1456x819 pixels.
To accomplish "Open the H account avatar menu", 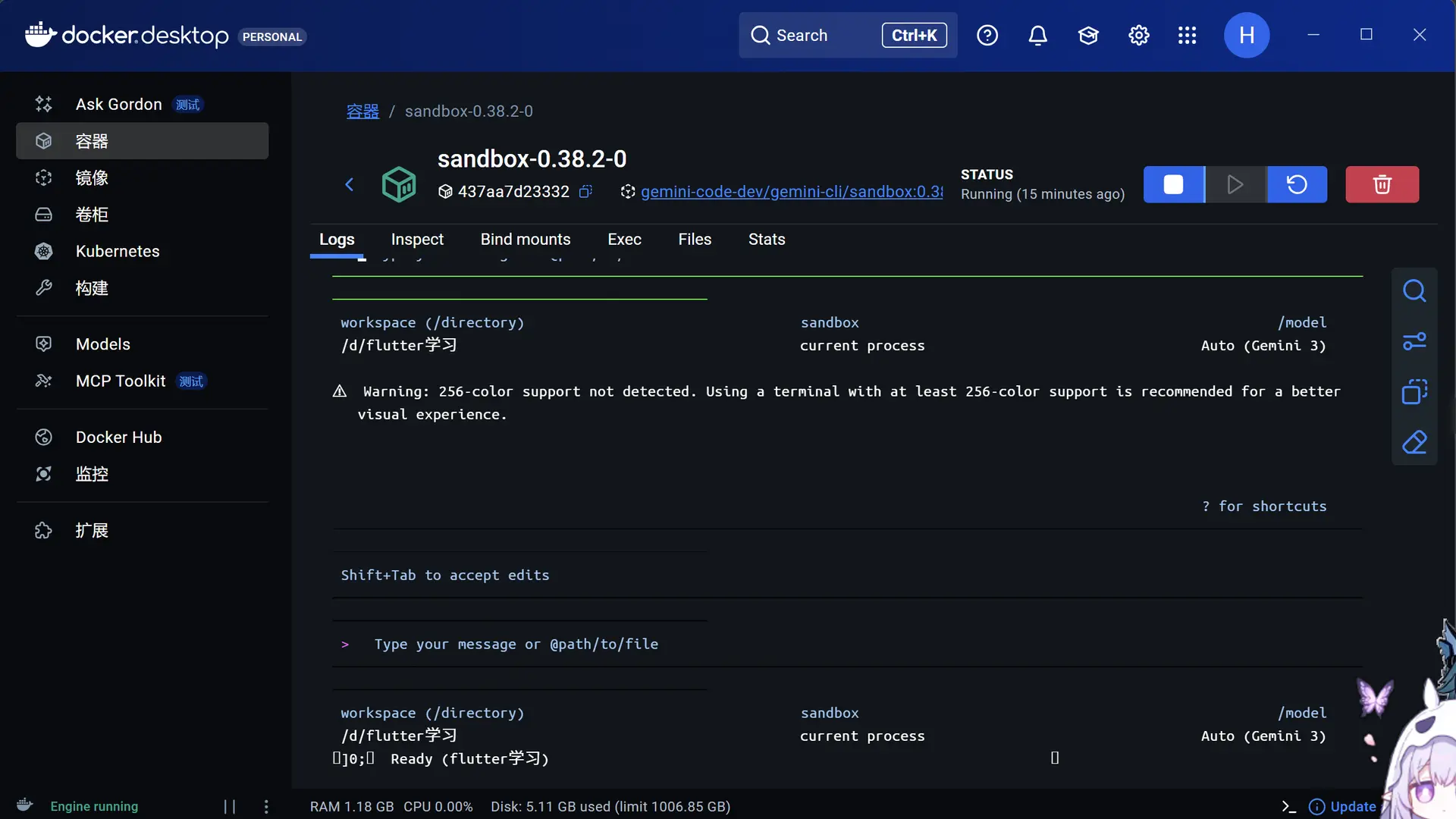I will tap(1247, 35).
